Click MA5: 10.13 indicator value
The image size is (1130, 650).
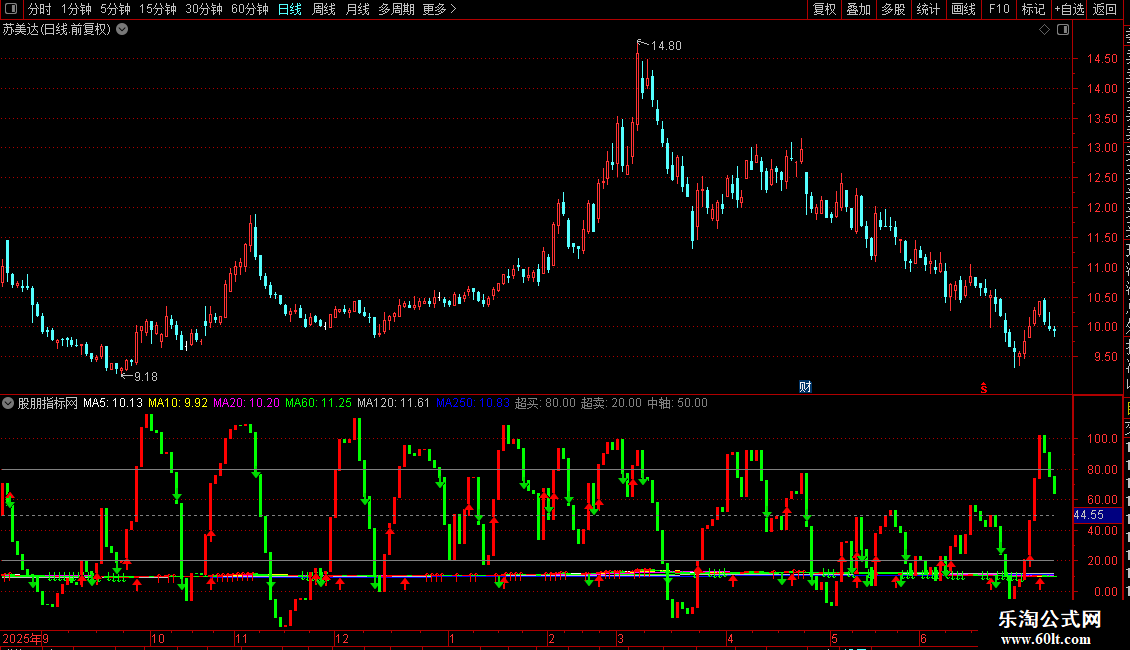113,403
